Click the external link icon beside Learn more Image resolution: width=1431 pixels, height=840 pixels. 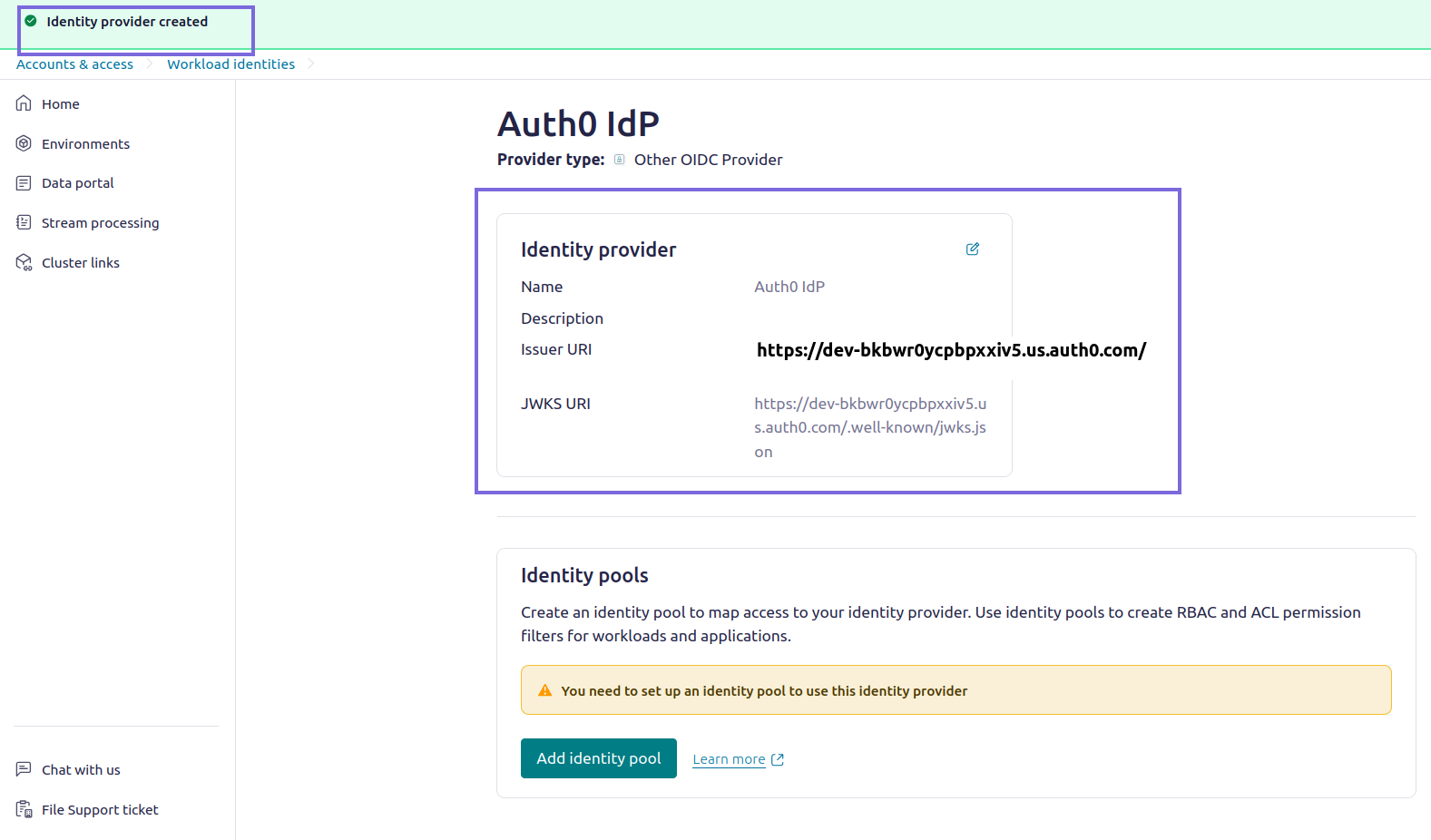[778, 759]
